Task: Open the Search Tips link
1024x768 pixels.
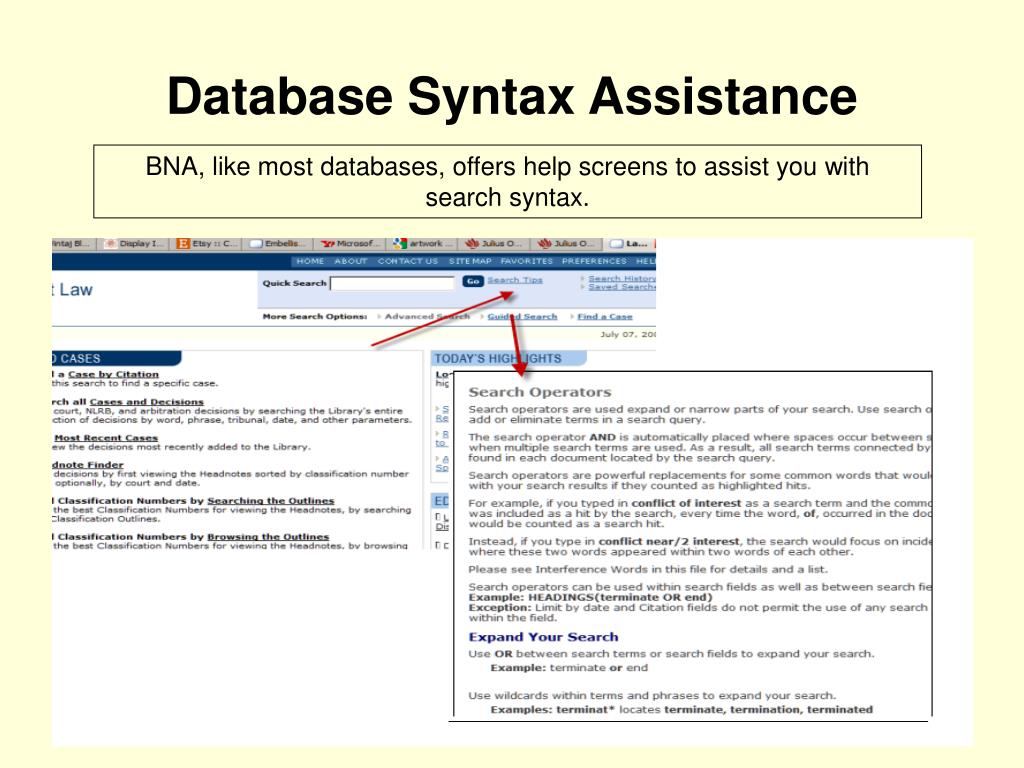Action: [515, 280]
